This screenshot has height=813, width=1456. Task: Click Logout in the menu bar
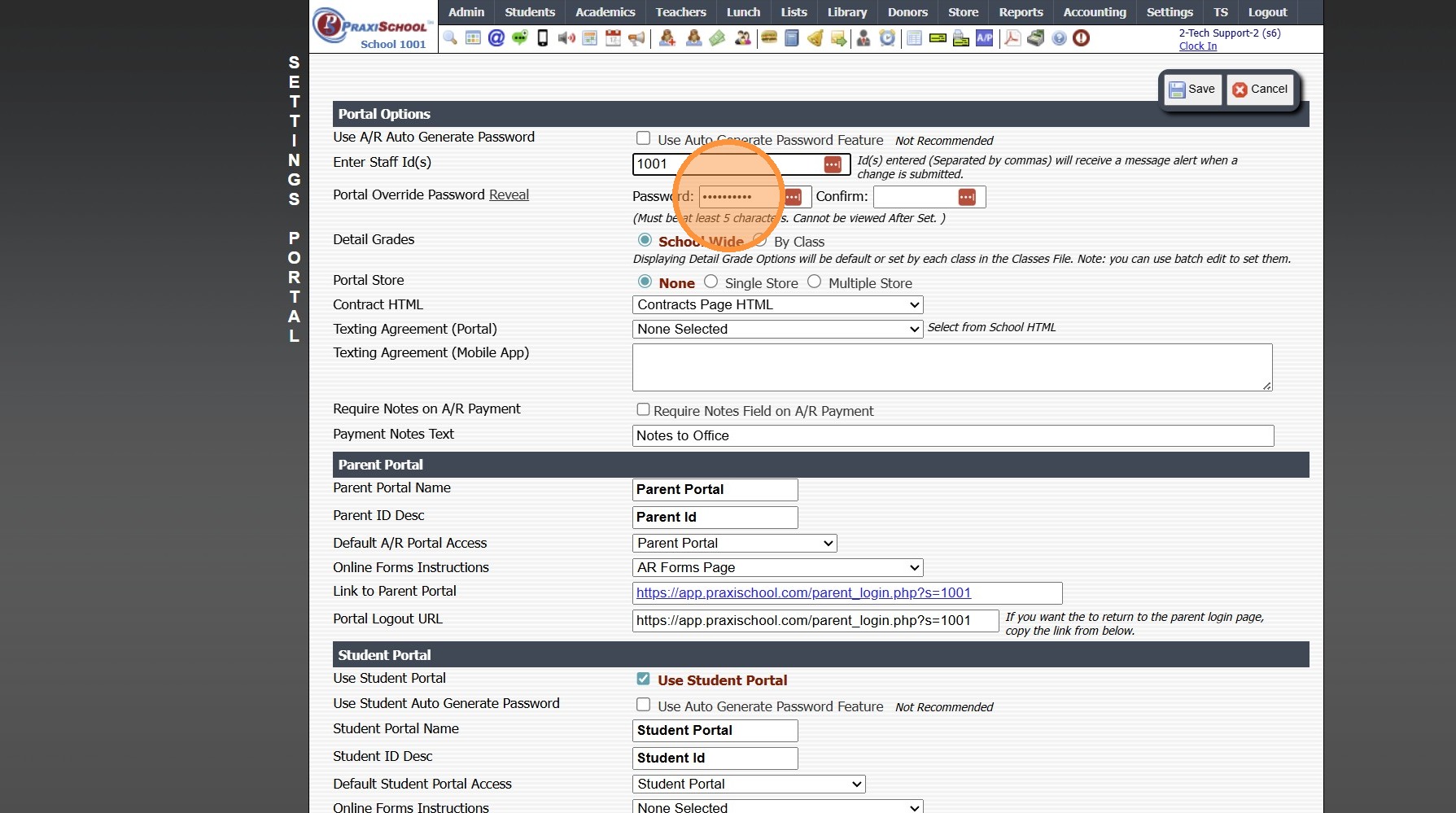[x=1268, y=12]
